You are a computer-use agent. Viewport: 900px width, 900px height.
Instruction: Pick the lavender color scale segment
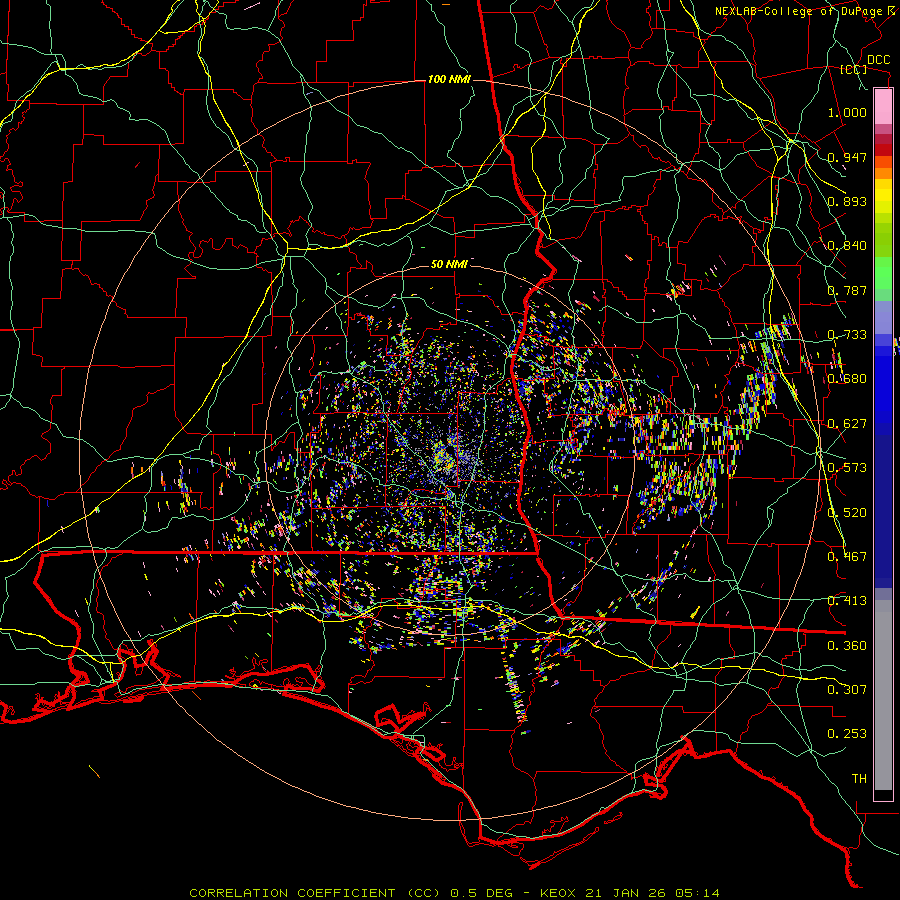tap(883, 317)
